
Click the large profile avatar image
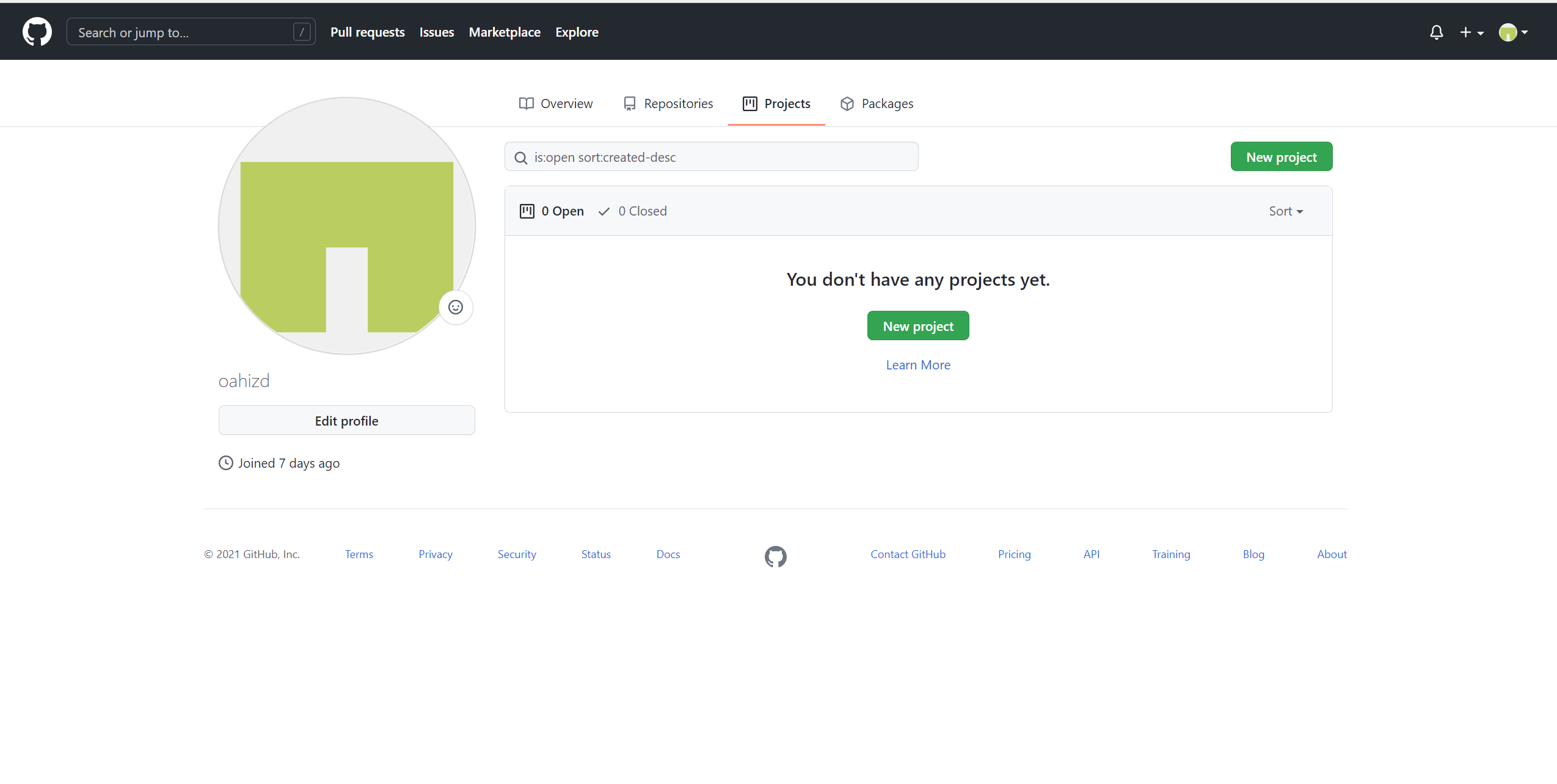[x=346, y=226]
